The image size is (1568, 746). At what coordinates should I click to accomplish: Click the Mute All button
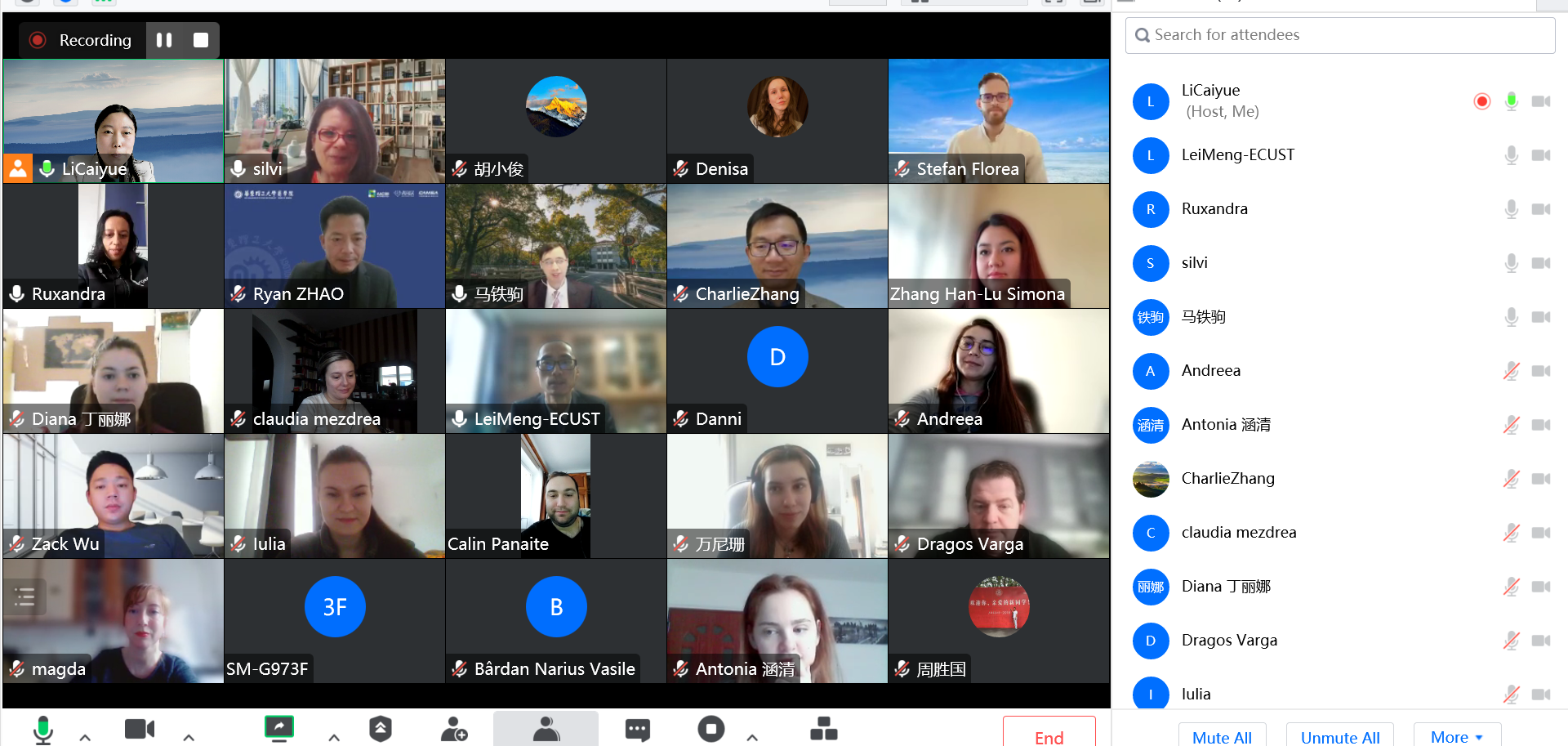(1222, 736)
